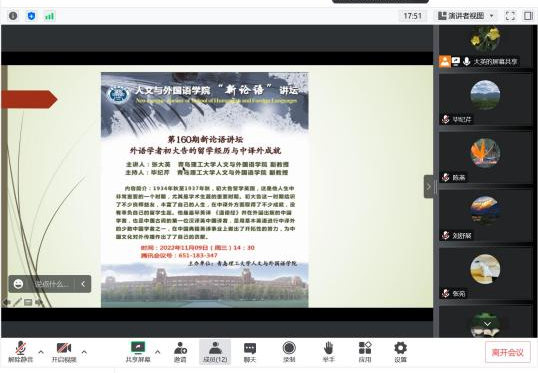Check the green network signal icon
Viewport: 538px width, 373px height.
click(49, 16)
